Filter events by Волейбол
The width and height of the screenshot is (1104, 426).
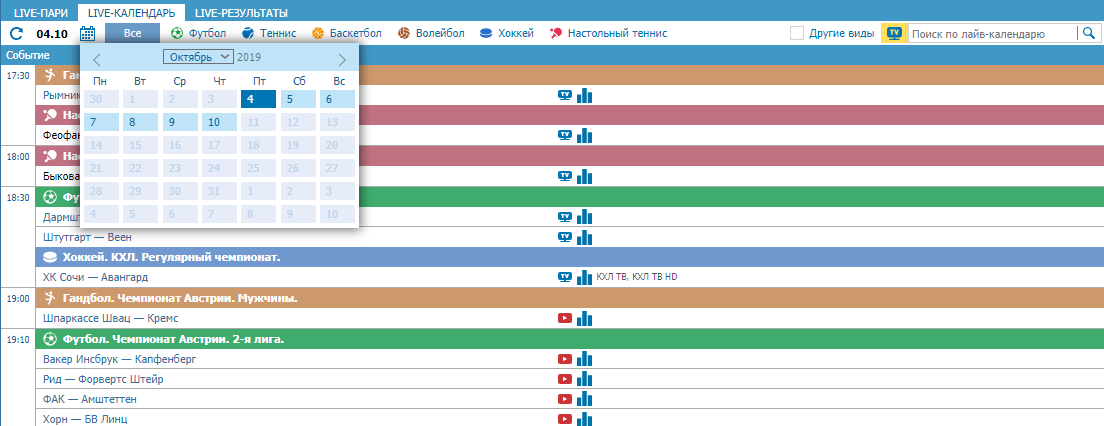click(x=431, y=33)
